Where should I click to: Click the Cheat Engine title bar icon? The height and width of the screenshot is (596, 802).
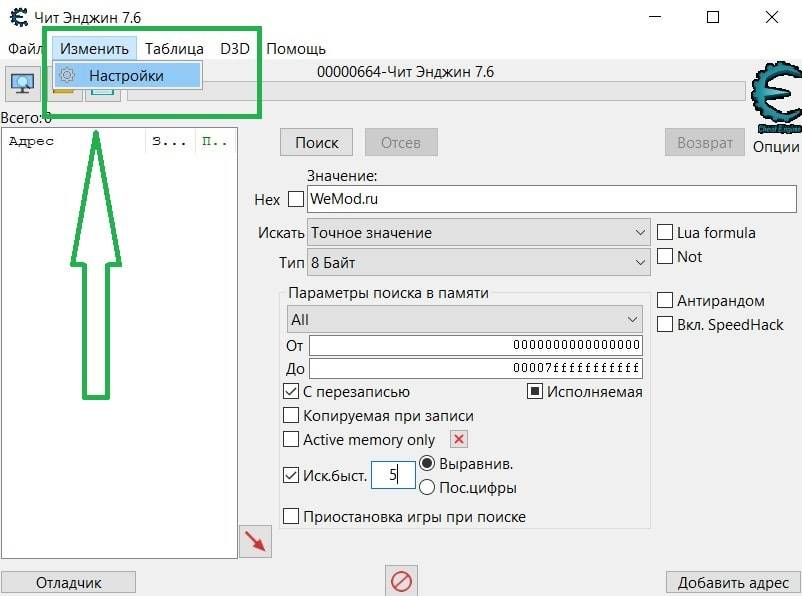[16, 17]
